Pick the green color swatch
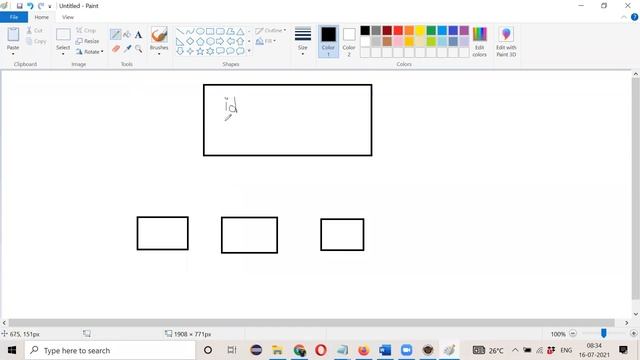The height and width of the screenshot is (360, 640). [431, 30]
